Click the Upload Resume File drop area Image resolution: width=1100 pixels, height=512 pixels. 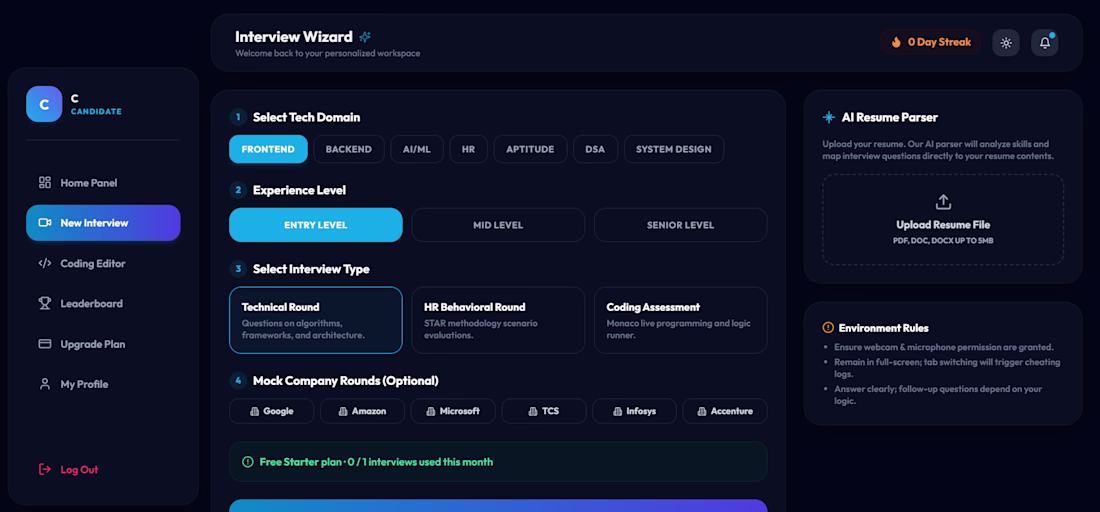943,220
